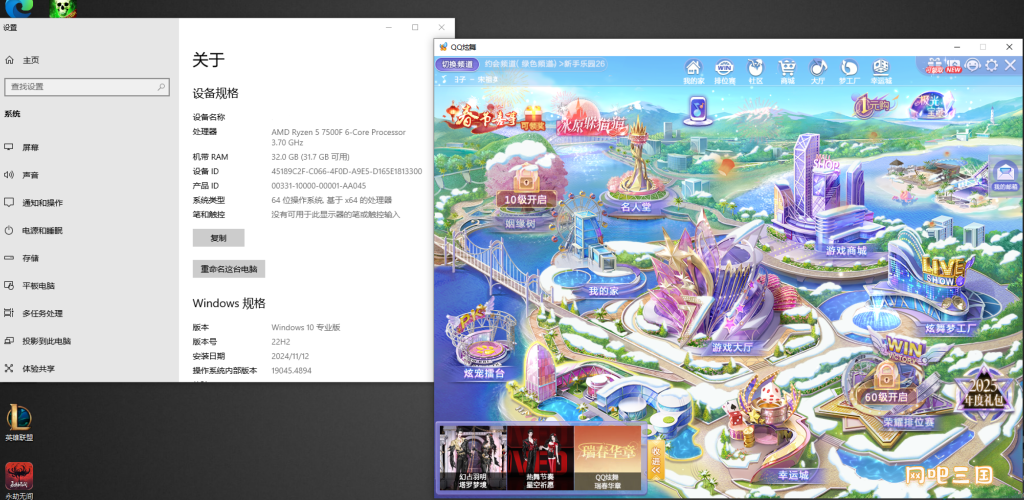Open 平板电脑 settings page
1024x500 pixels.
click(x=89, y=286)
